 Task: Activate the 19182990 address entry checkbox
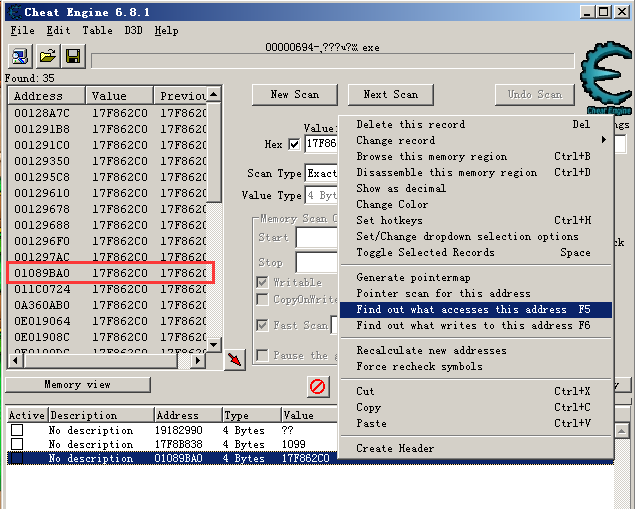17,430
